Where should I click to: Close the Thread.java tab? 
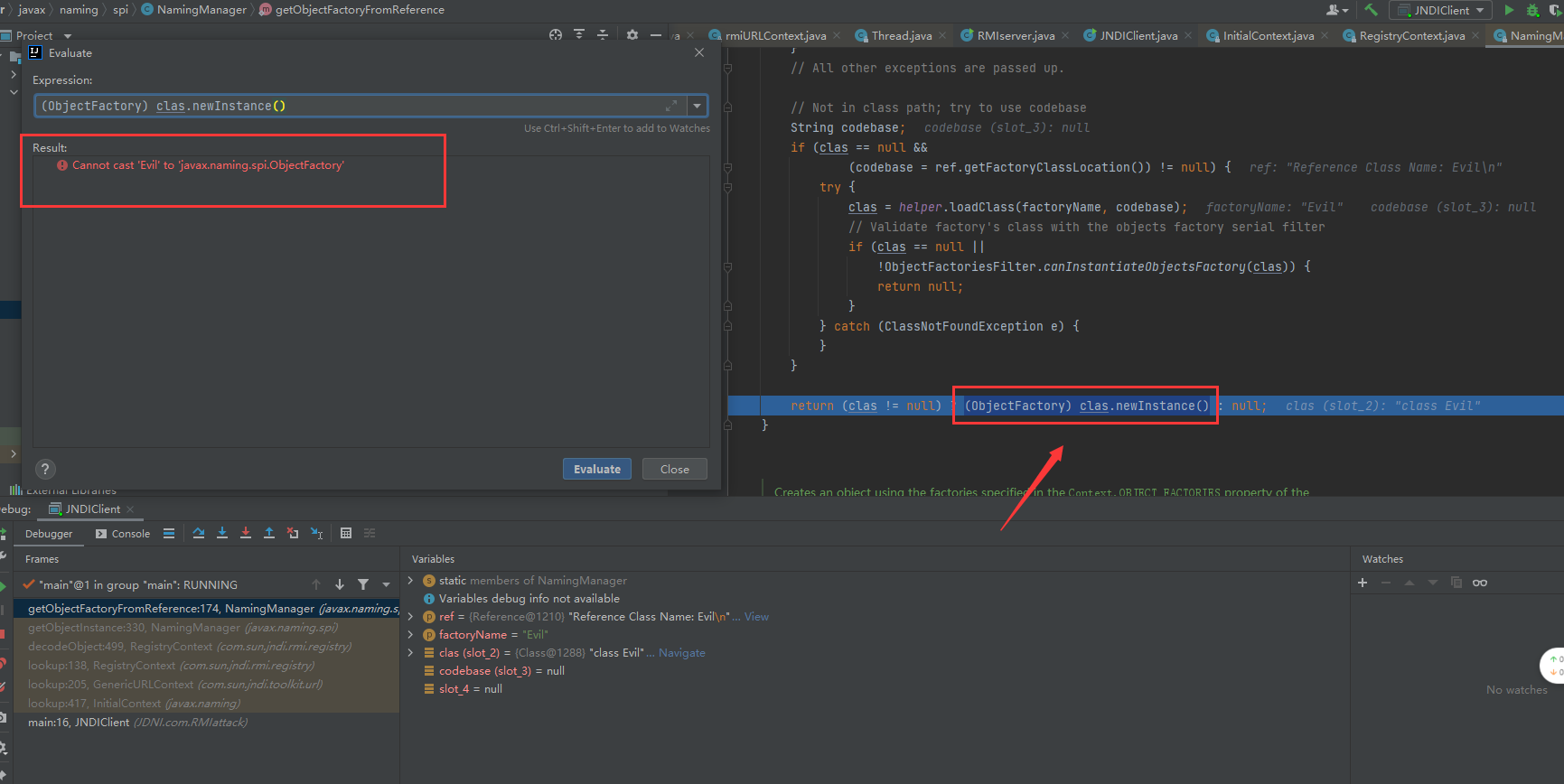942,36
